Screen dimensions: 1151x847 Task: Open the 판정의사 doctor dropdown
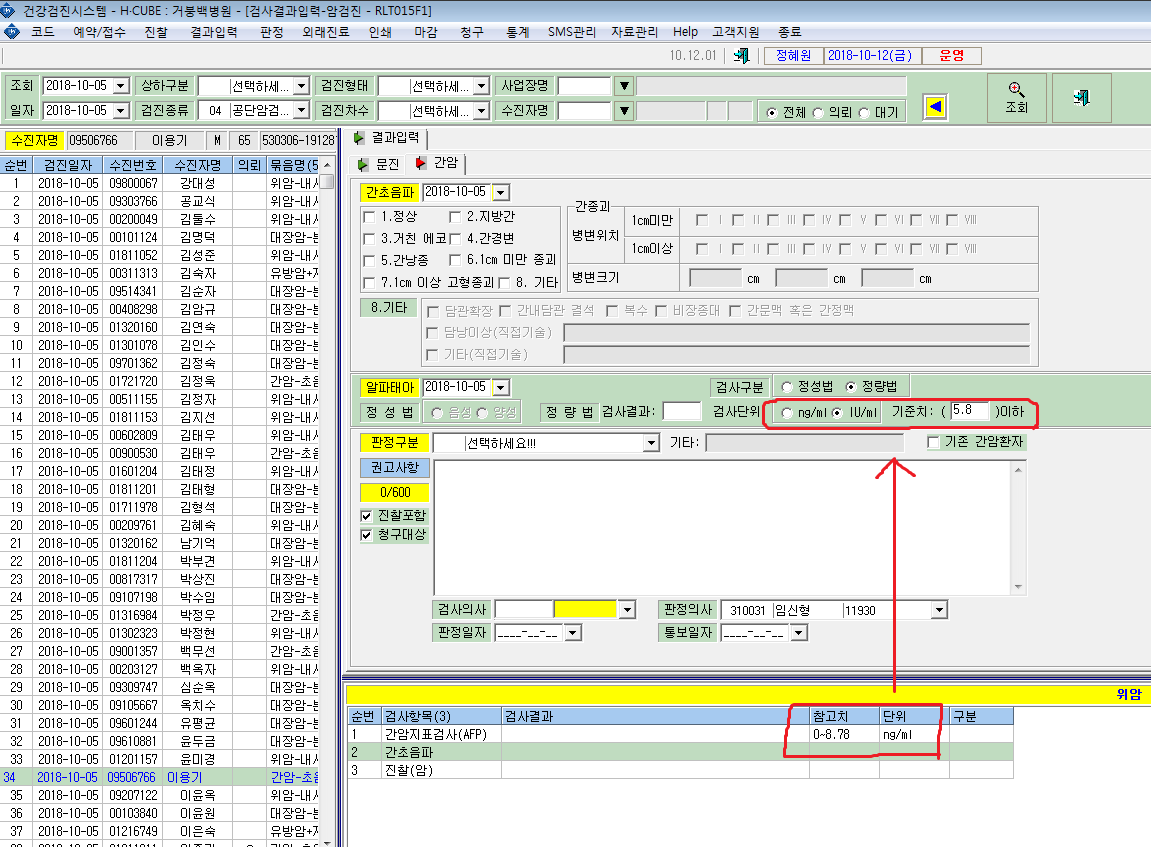[939, 610]
